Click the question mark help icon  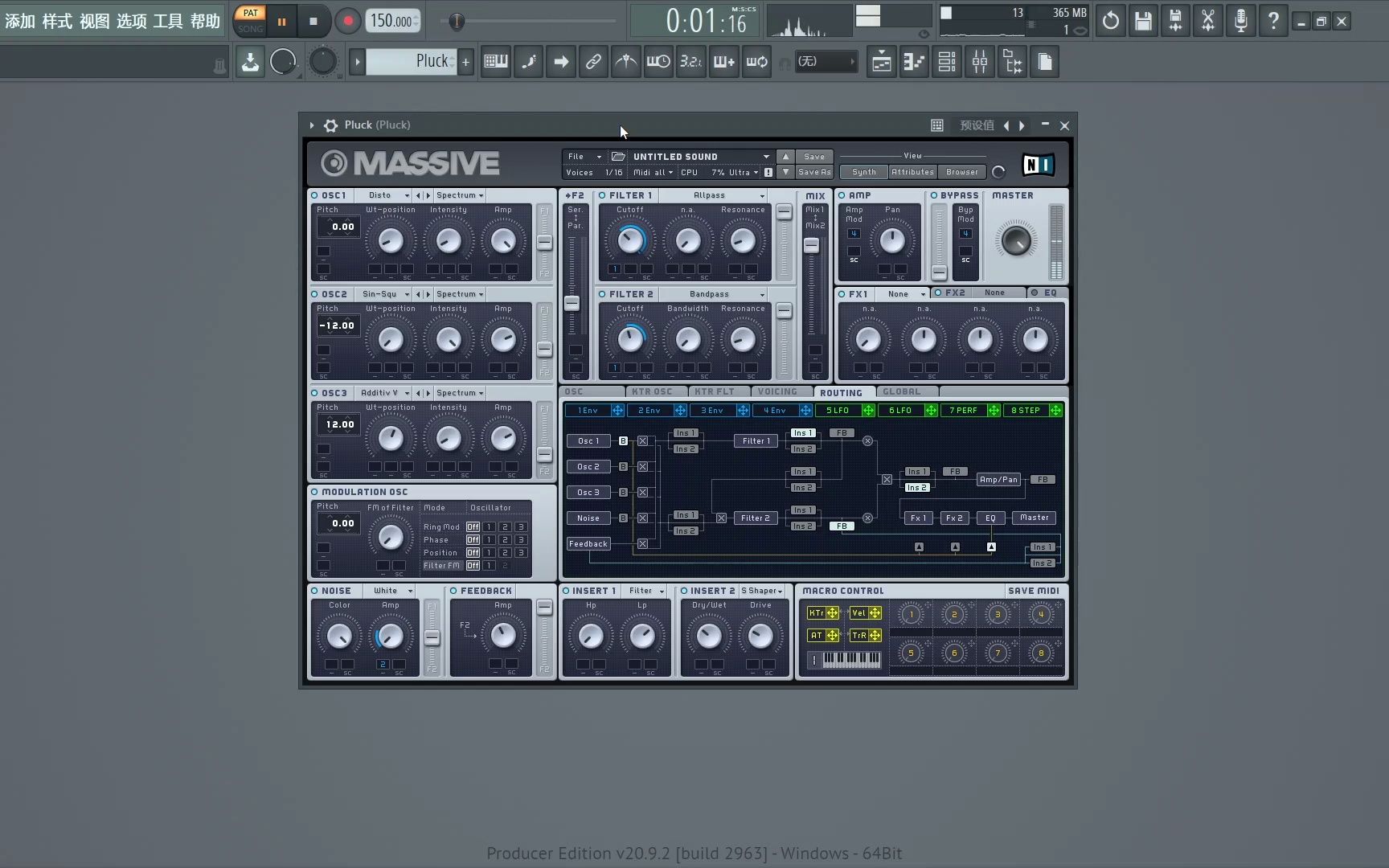click(x=1273, y=21)
